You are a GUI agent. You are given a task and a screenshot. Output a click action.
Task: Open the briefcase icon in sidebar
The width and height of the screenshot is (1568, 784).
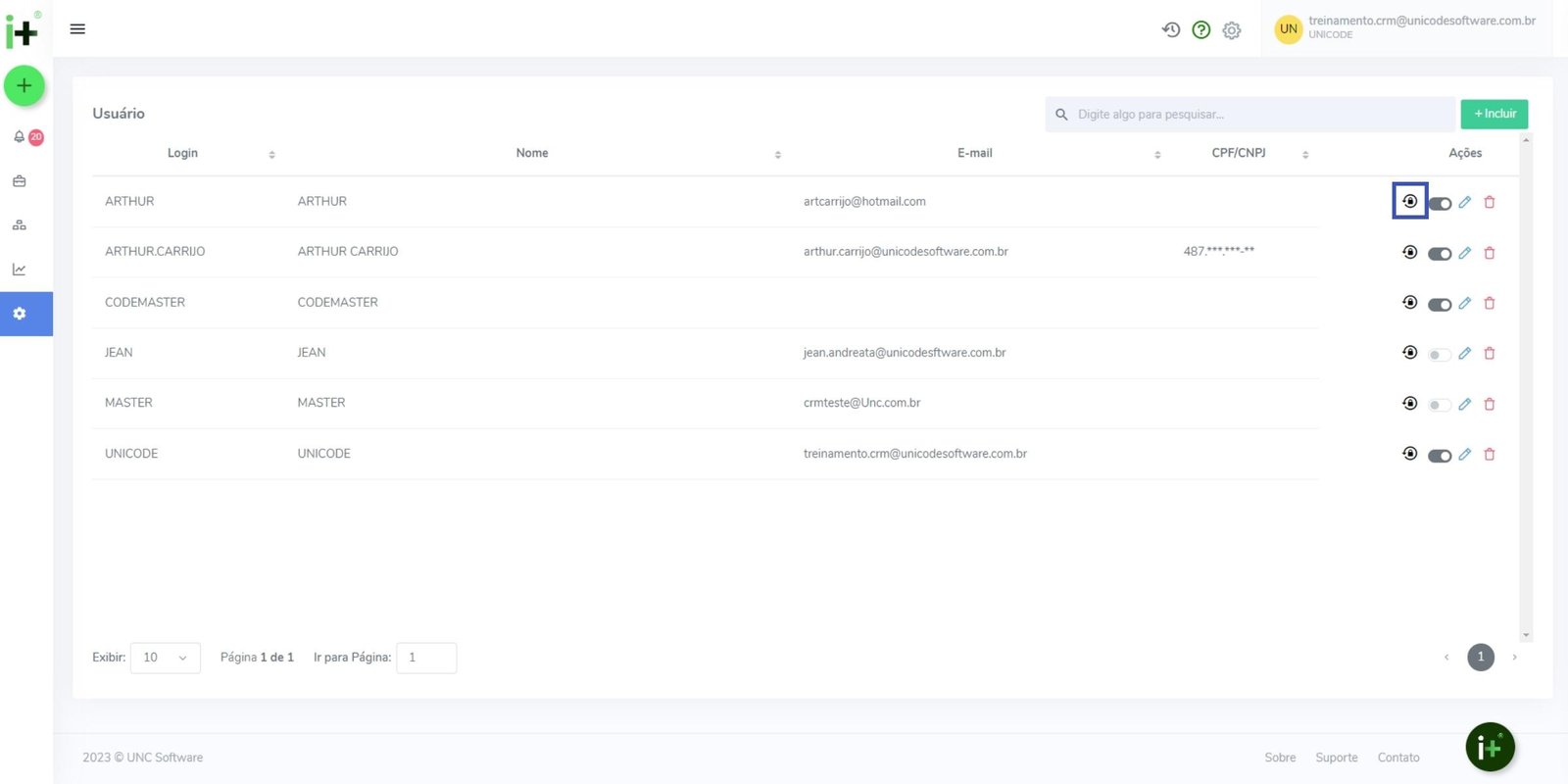19,181
